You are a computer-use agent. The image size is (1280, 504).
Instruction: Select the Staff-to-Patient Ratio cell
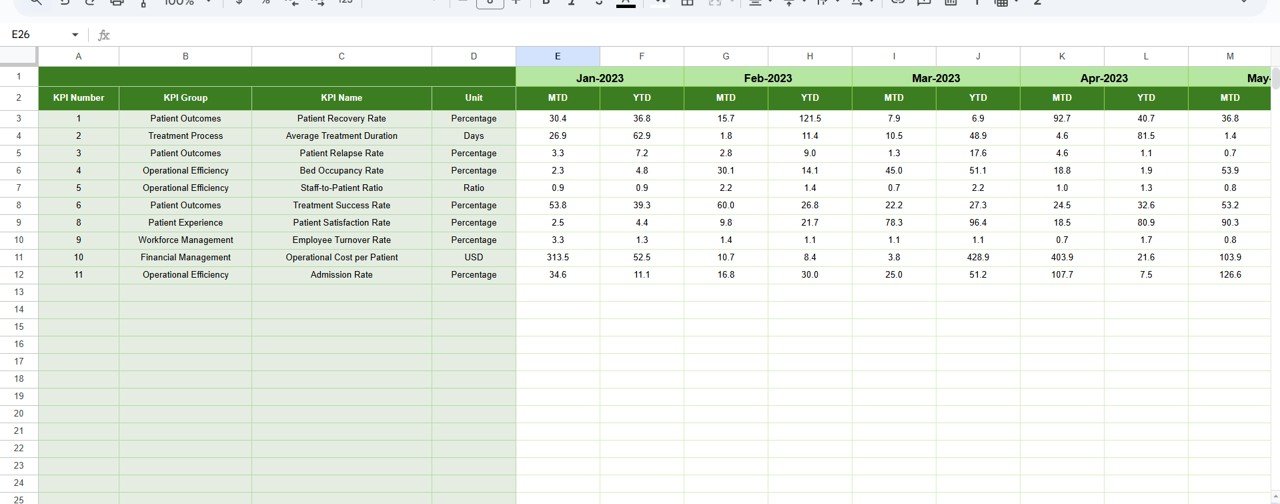click(x=342, y=188)
